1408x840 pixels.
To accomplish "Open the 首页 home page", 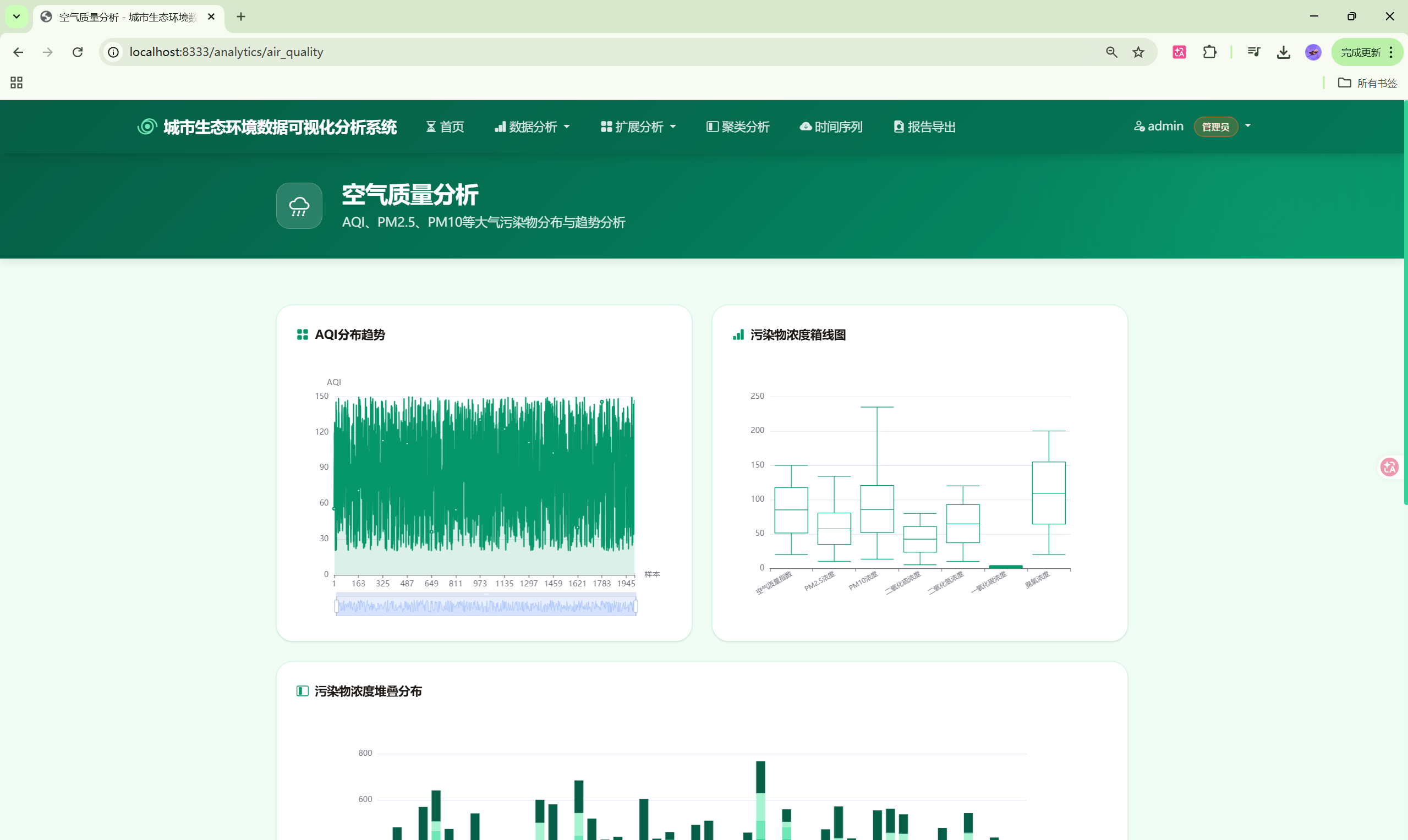I will pos(445,127).
